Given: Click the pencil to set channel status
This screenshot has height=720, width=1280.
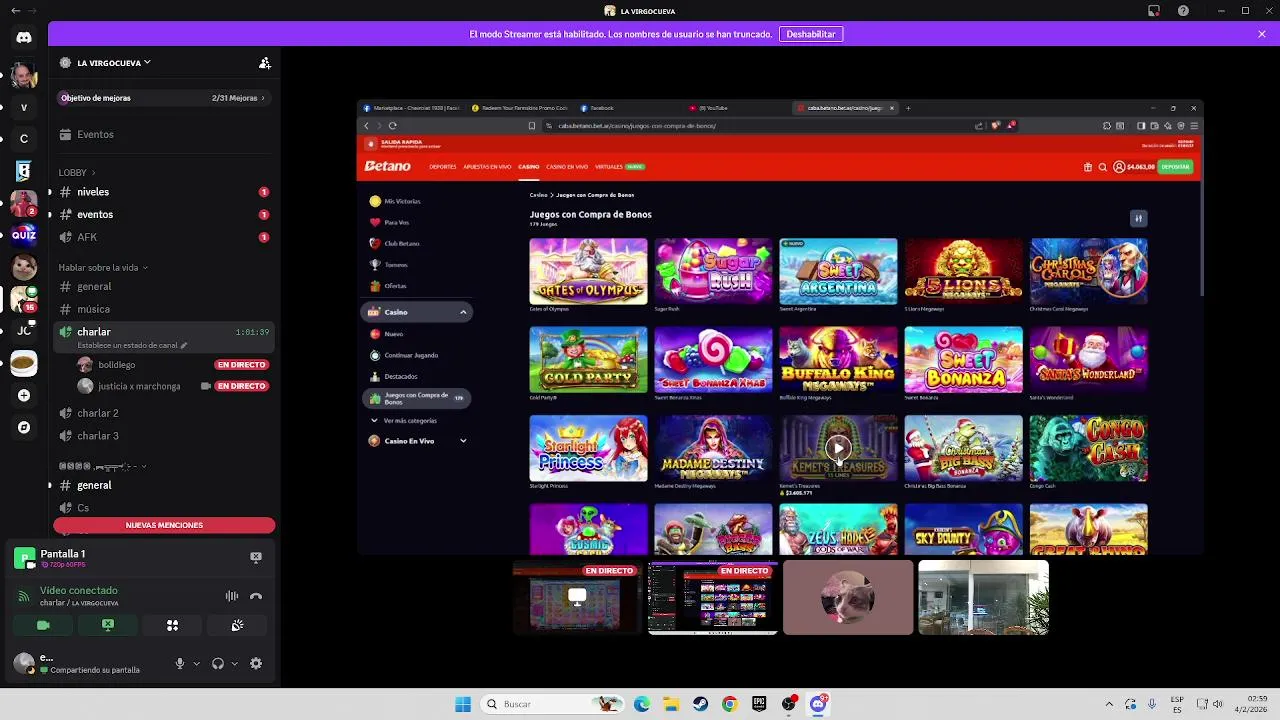Looking at the screenshot, I should coord(184,345).
